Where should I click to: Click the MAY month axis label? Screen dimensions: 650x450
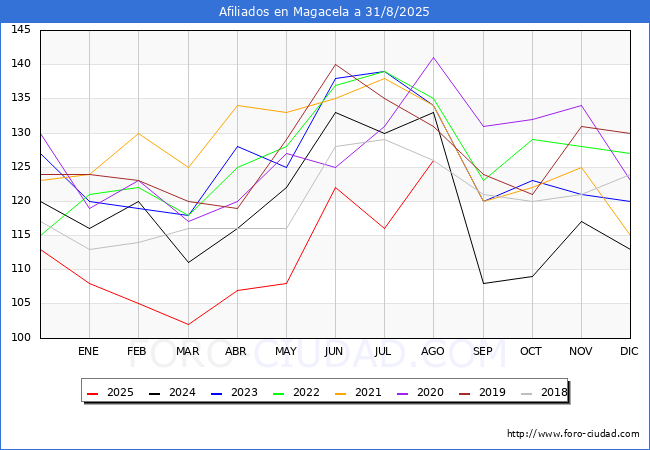286,351
